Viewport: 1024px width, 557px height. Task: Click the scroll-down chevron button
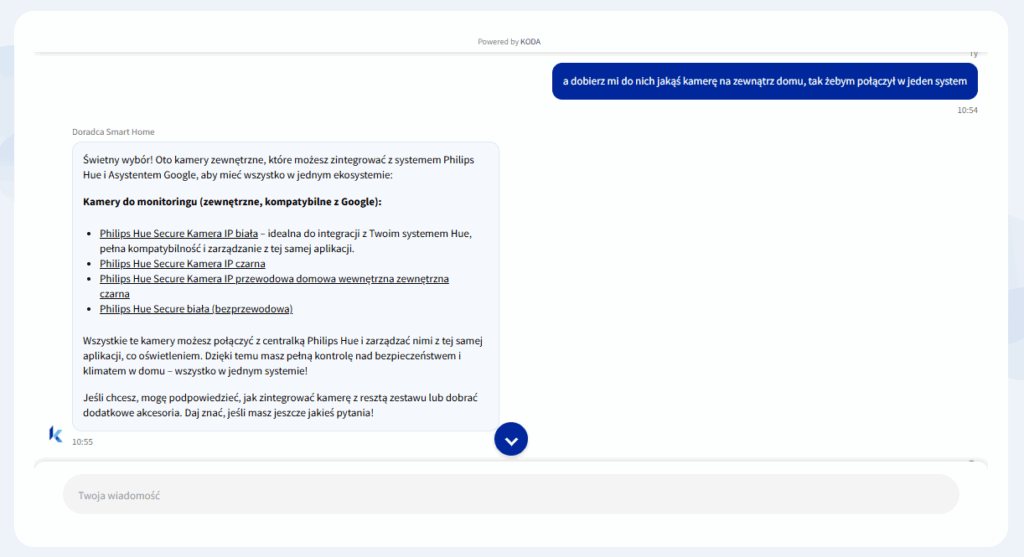(511, 439)
